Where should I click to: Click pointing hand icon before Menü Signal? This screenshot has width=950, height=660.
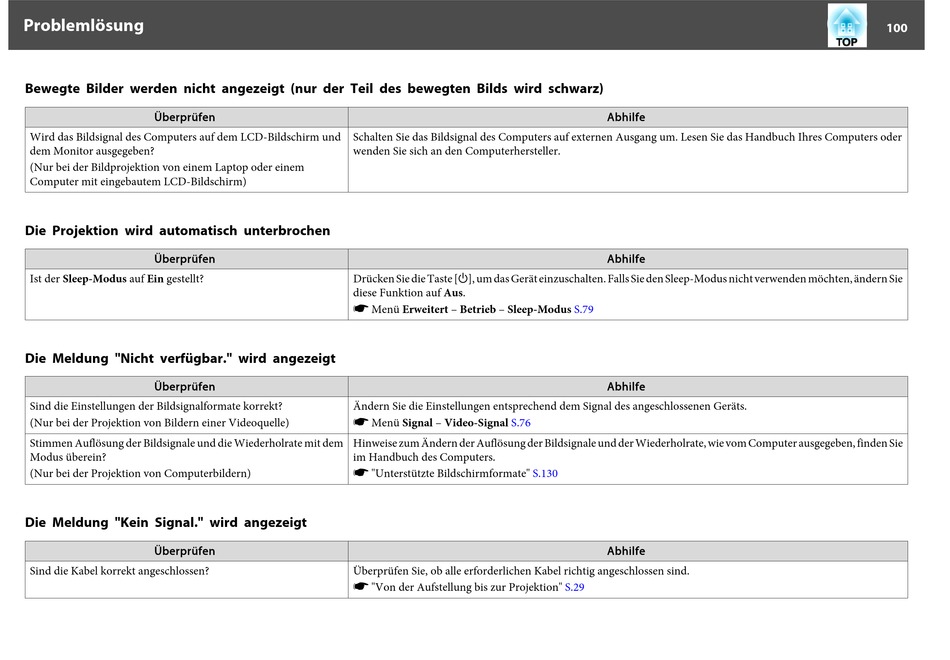[360, 422]
